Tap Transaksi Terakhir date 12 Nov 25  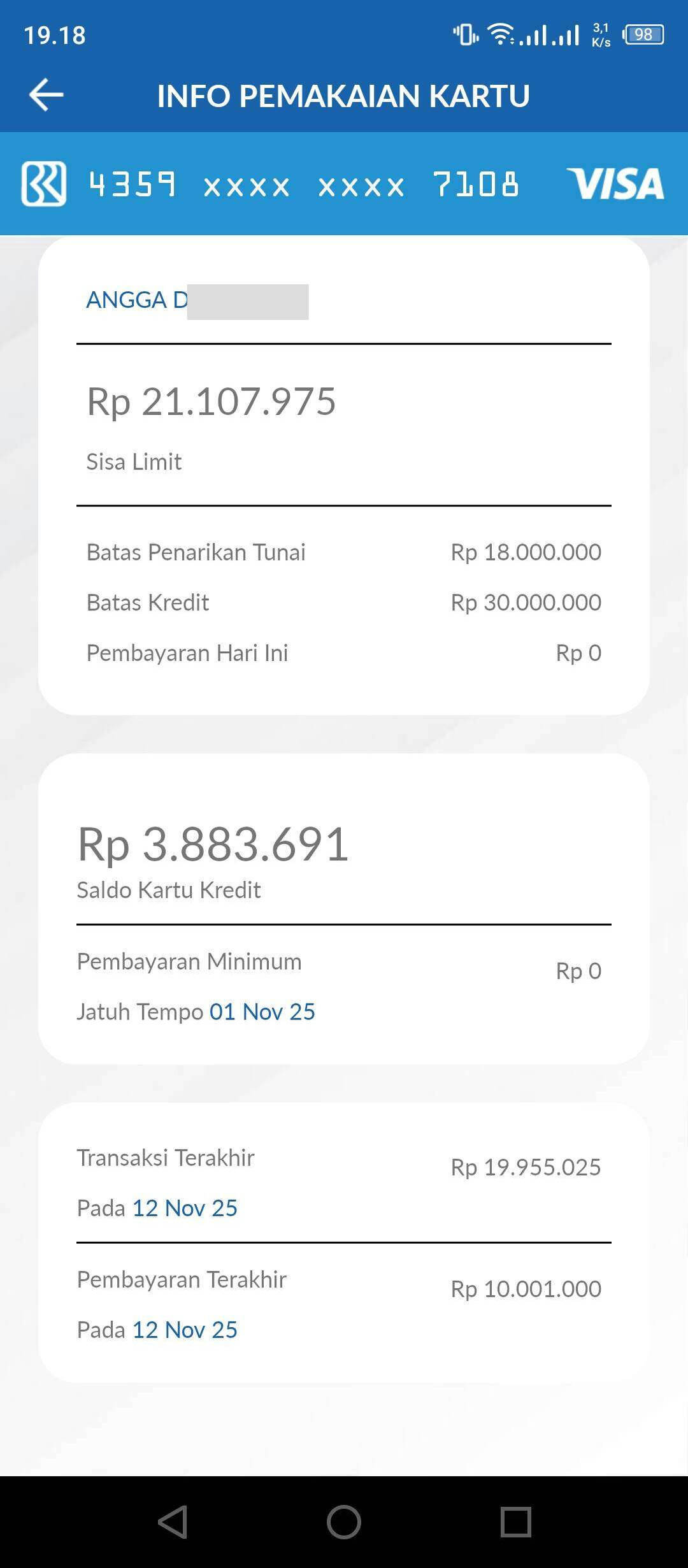[x=185, y=1208]
